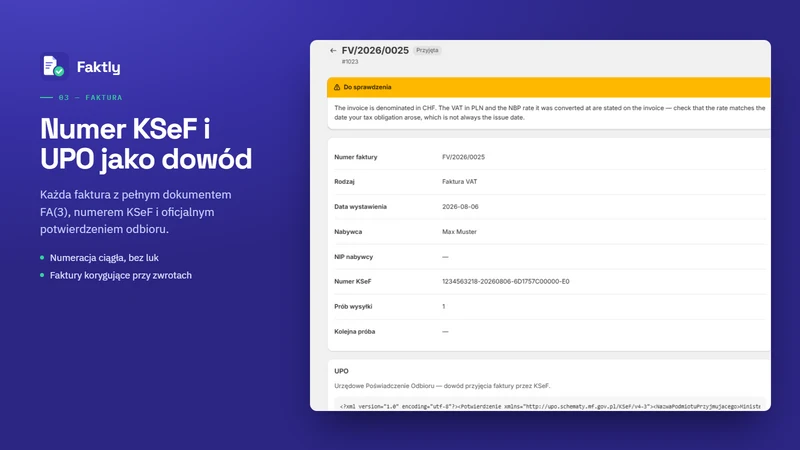Click the Numer KSeF i UPO jako dowód headline
The height and width of the screenshot is (450, 800).
pos(146,144)
